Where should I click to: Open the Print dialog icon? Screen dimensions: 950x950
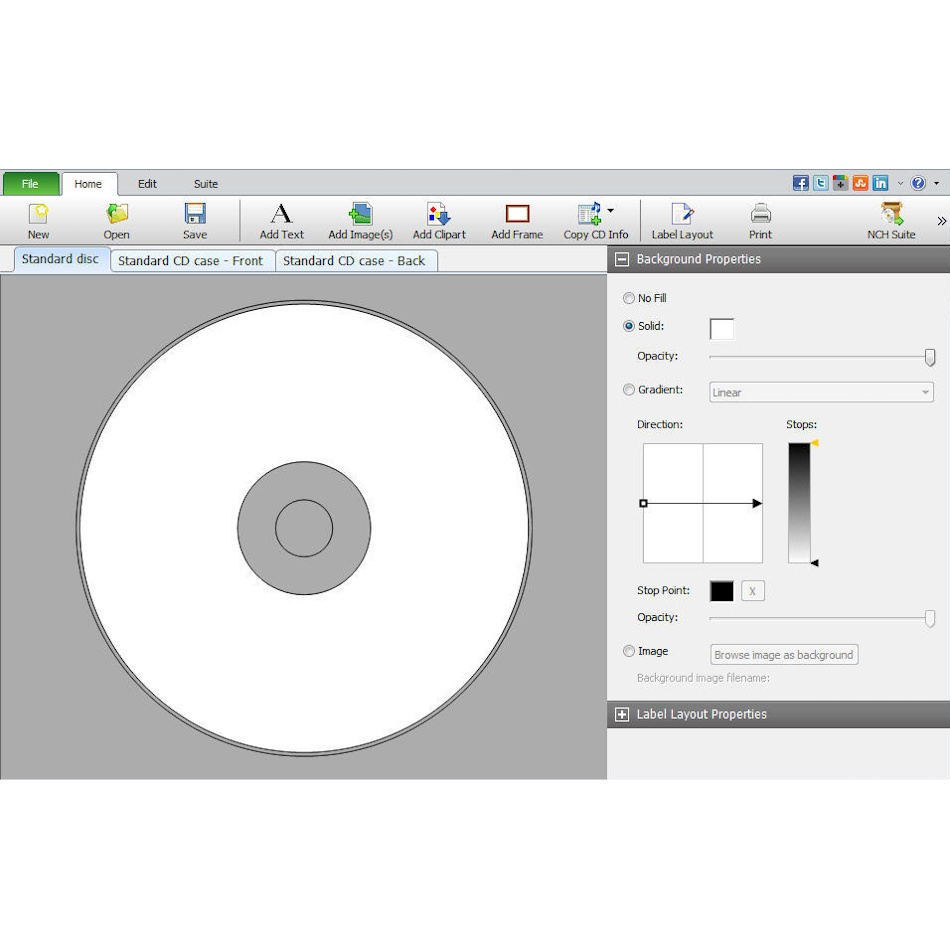760,219
